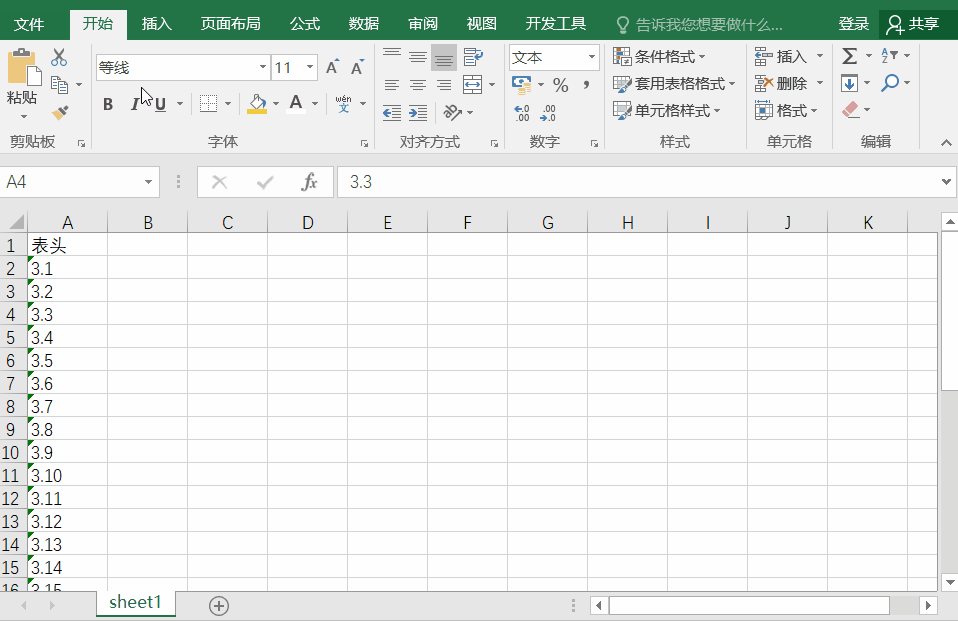Viewport: 958px width, 621px height.
Task: Open 条件格式 conditional formatting menu
Action: pyautogui.click(x=659, y=57)
